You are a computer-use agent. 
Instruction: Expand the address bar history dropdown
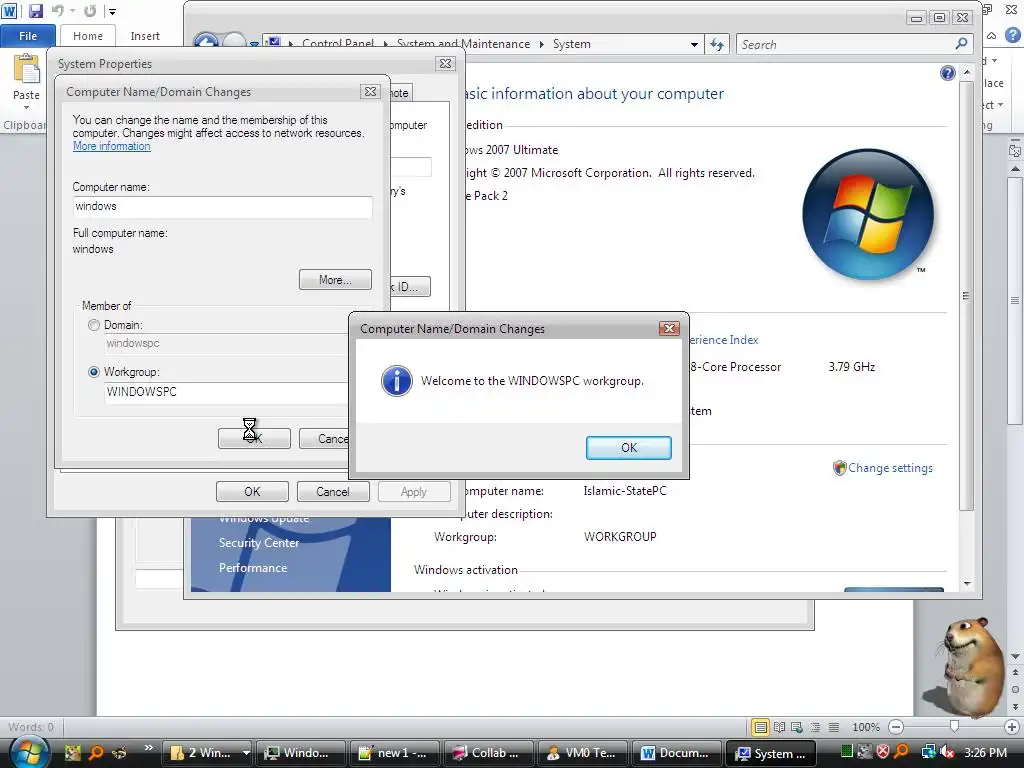coord(694,45)
